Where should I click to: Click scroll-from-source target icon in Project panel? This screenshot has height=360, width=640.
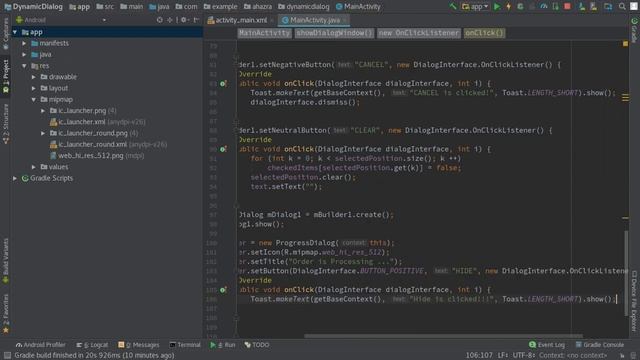coord(160,20)
